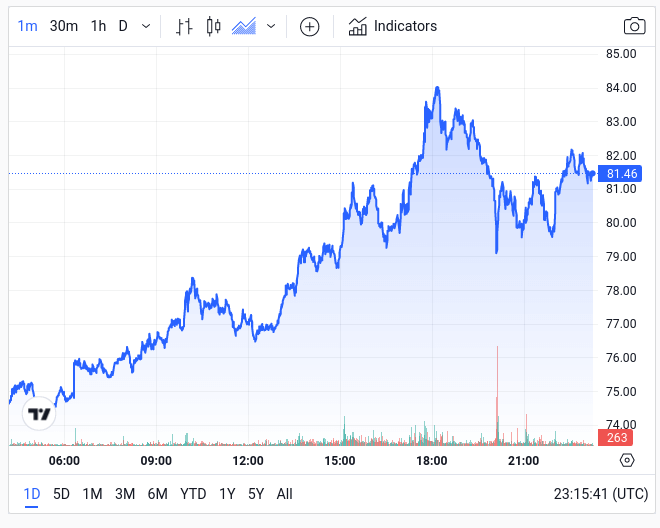
Task: Take a chart snapshot with camera icon
Action: pyautogui.click(x=634, y=27)
